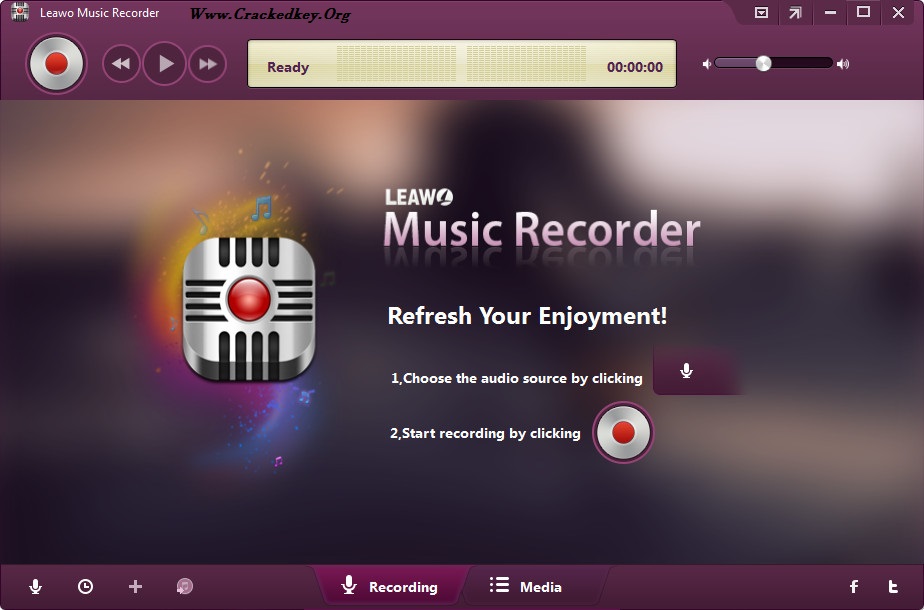924x610 pixels.
Task: Click the plus add icon in the bottom bar
Action: tap(136, 586)
